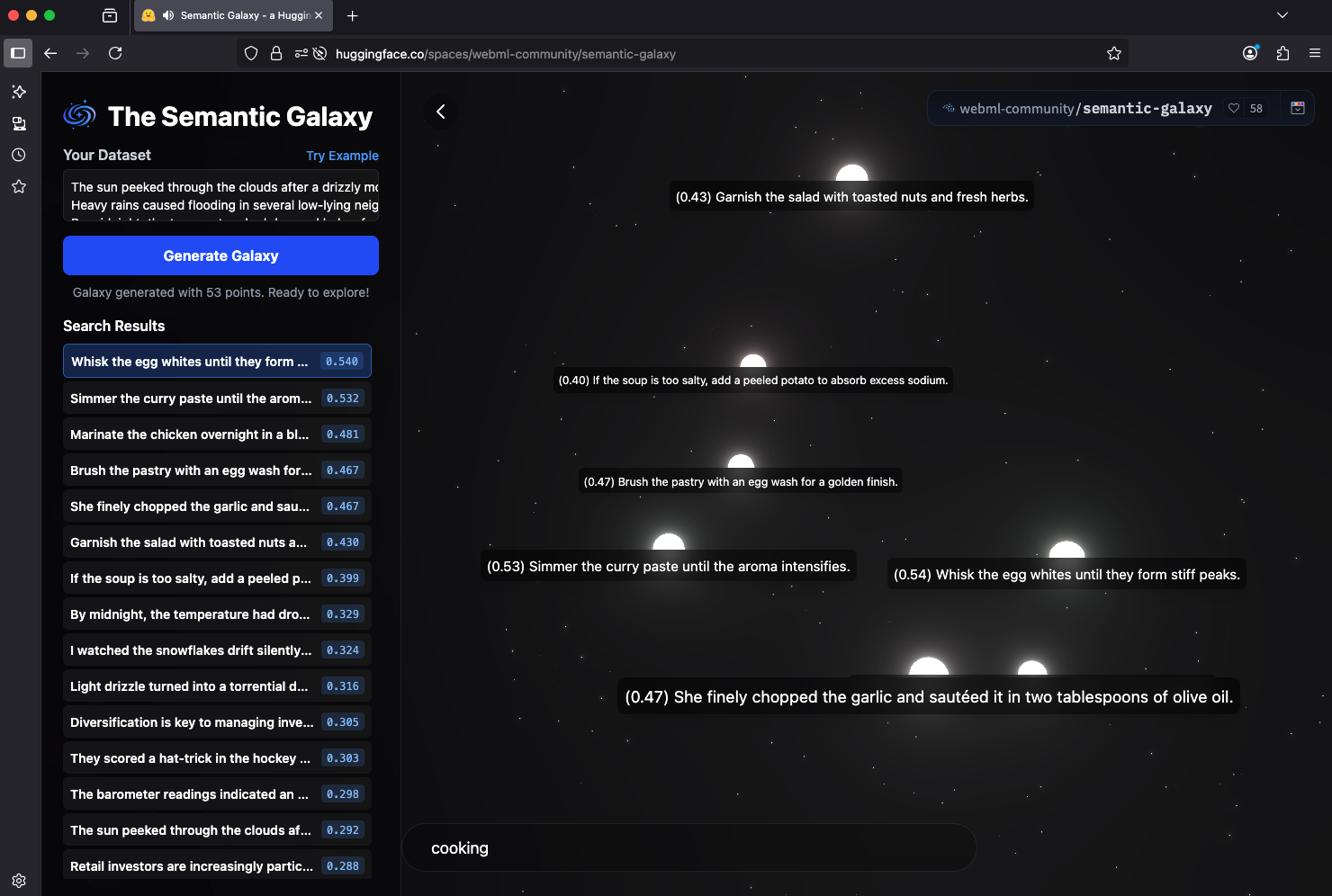
Task: Click the account profile icon in the toolbar
Action: pyautogui.click(x=1250, y=53)
